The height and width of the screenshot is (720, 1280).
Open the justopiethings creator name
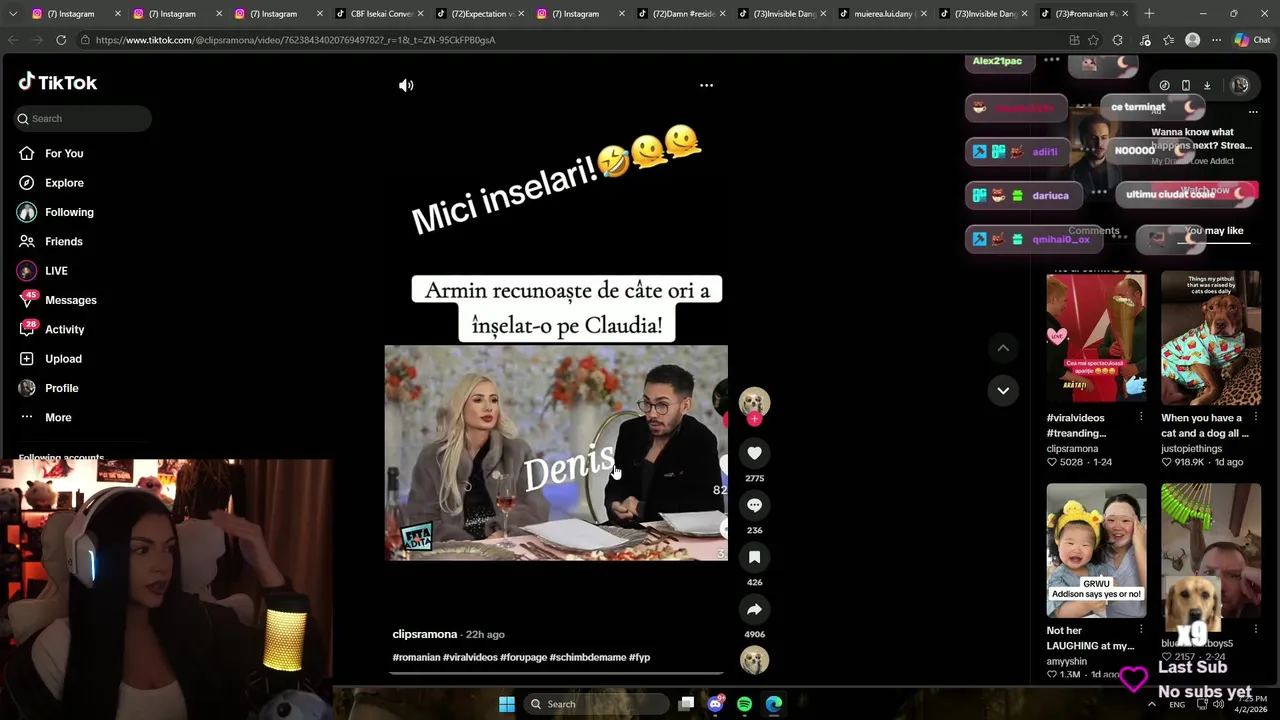tap(1191, 449)
